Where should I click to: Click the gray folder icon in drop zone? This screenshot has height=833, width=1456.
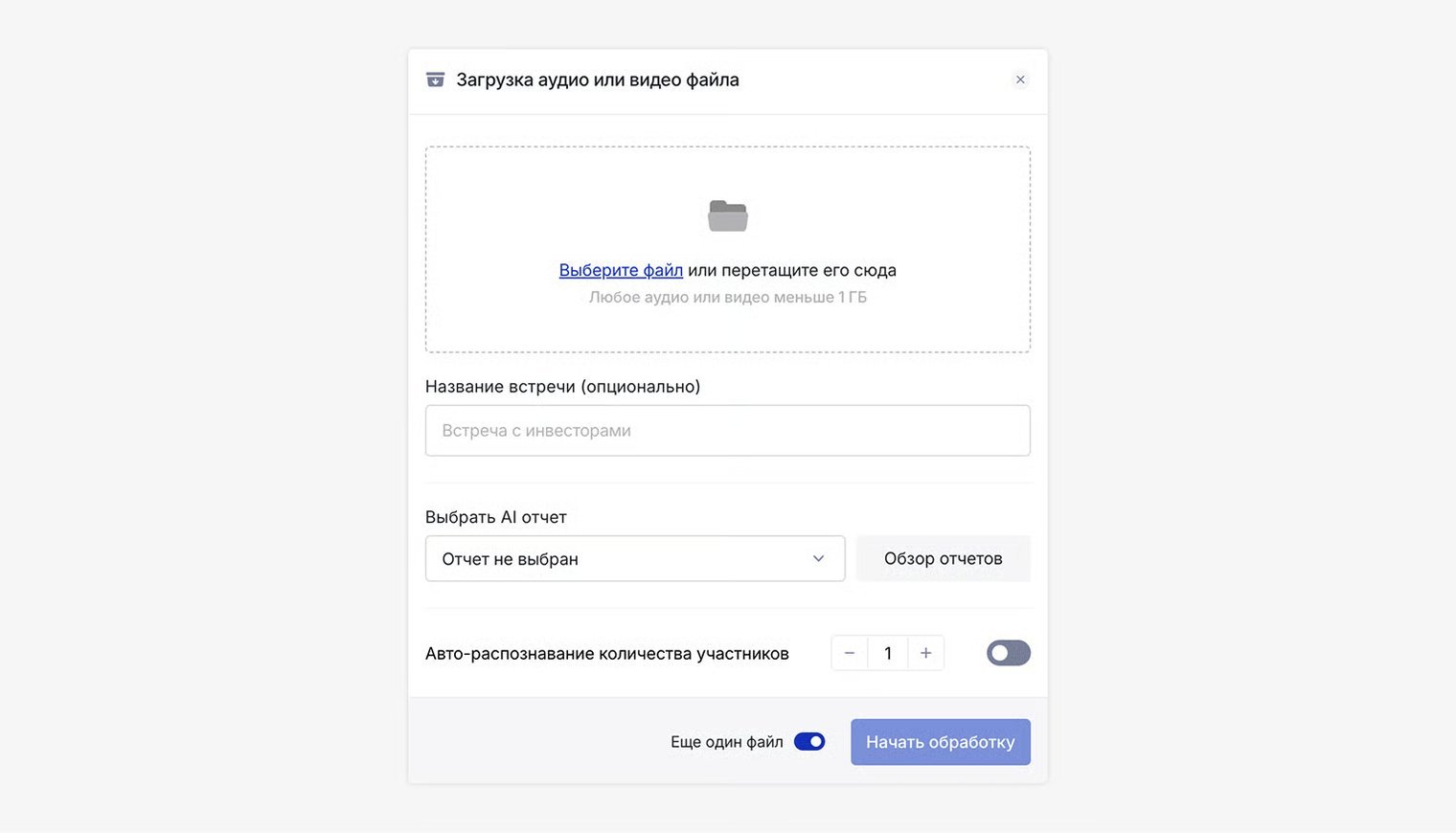pos(728,215)
